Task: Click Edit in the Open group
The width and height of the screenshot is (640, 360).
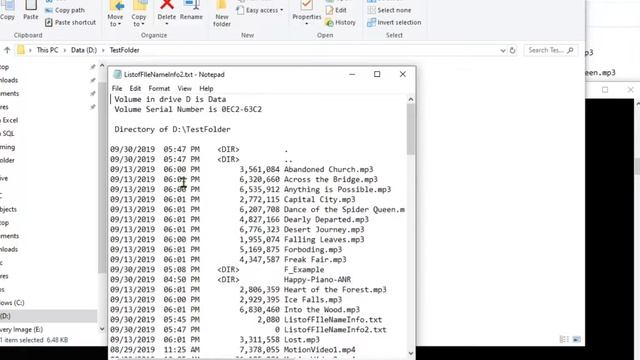Action: coord(336,10)
